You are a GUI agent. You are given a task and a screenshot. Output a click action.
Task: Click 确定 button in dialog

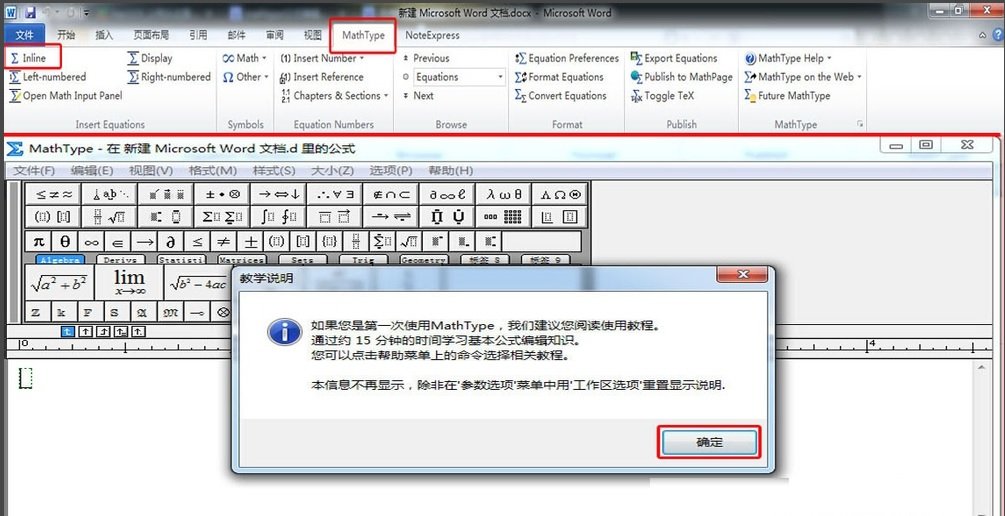click(709, 442)
